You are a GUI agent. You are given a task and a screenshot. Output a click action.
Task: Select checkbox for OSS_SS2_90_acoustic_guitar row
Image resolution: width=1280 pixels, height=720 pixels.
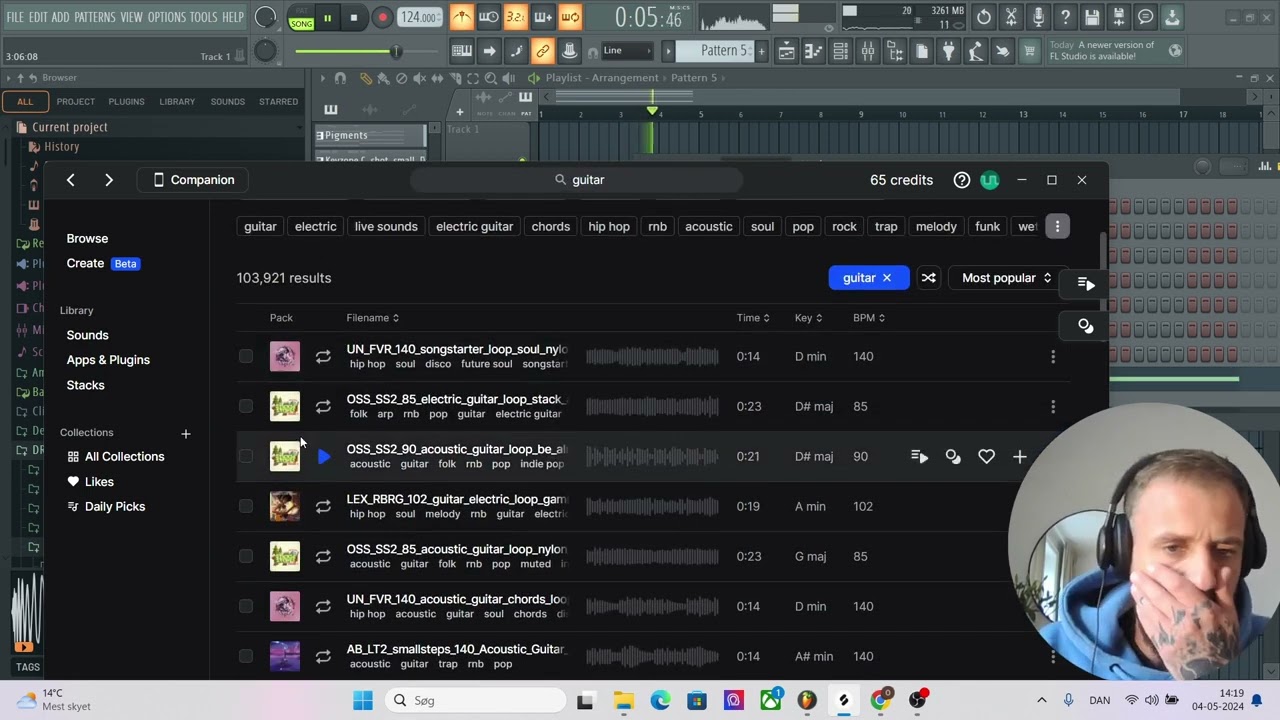pos(246,456)
